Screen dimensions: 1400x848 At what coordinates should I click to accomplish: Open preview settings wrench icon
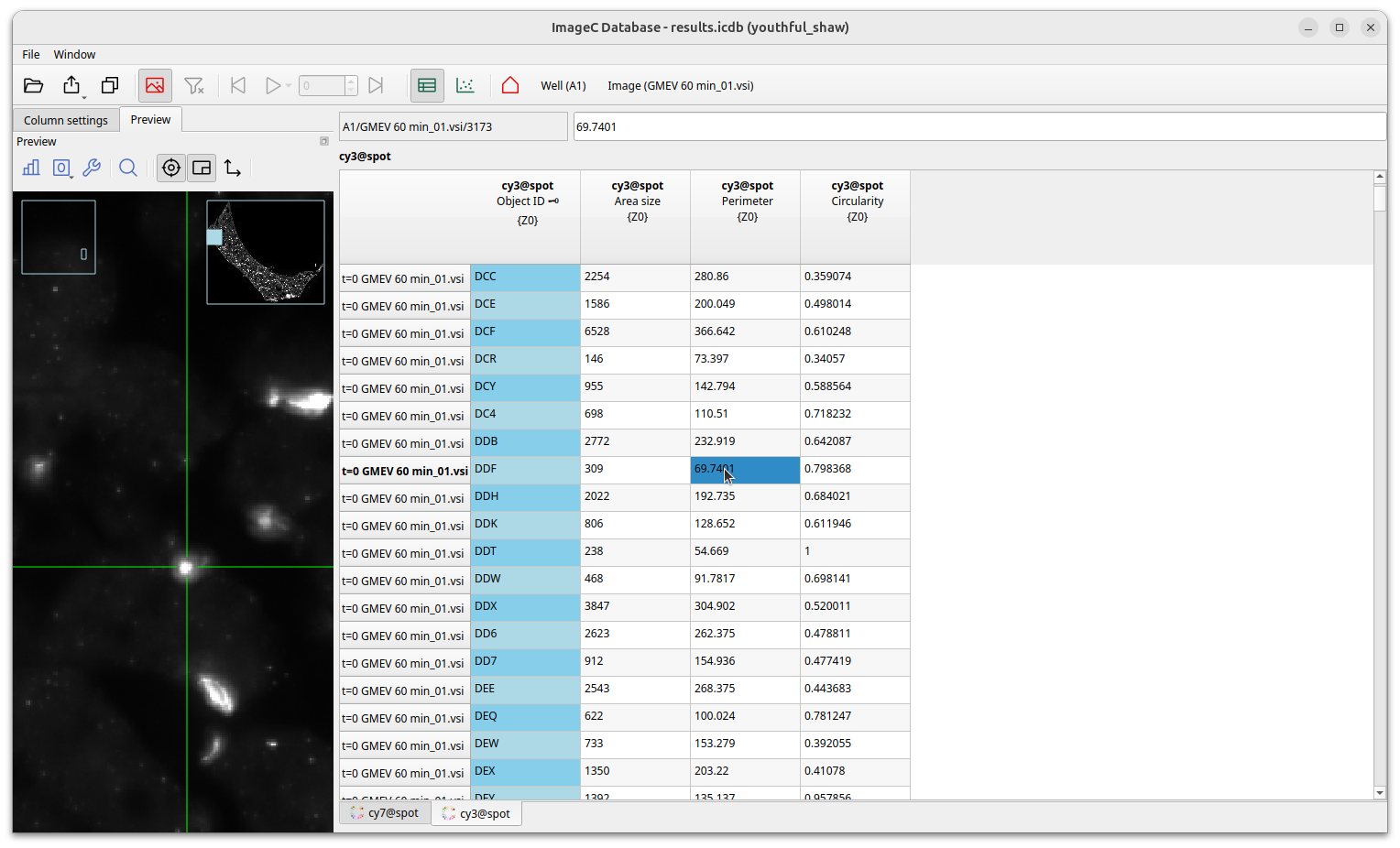click(92, 168)
